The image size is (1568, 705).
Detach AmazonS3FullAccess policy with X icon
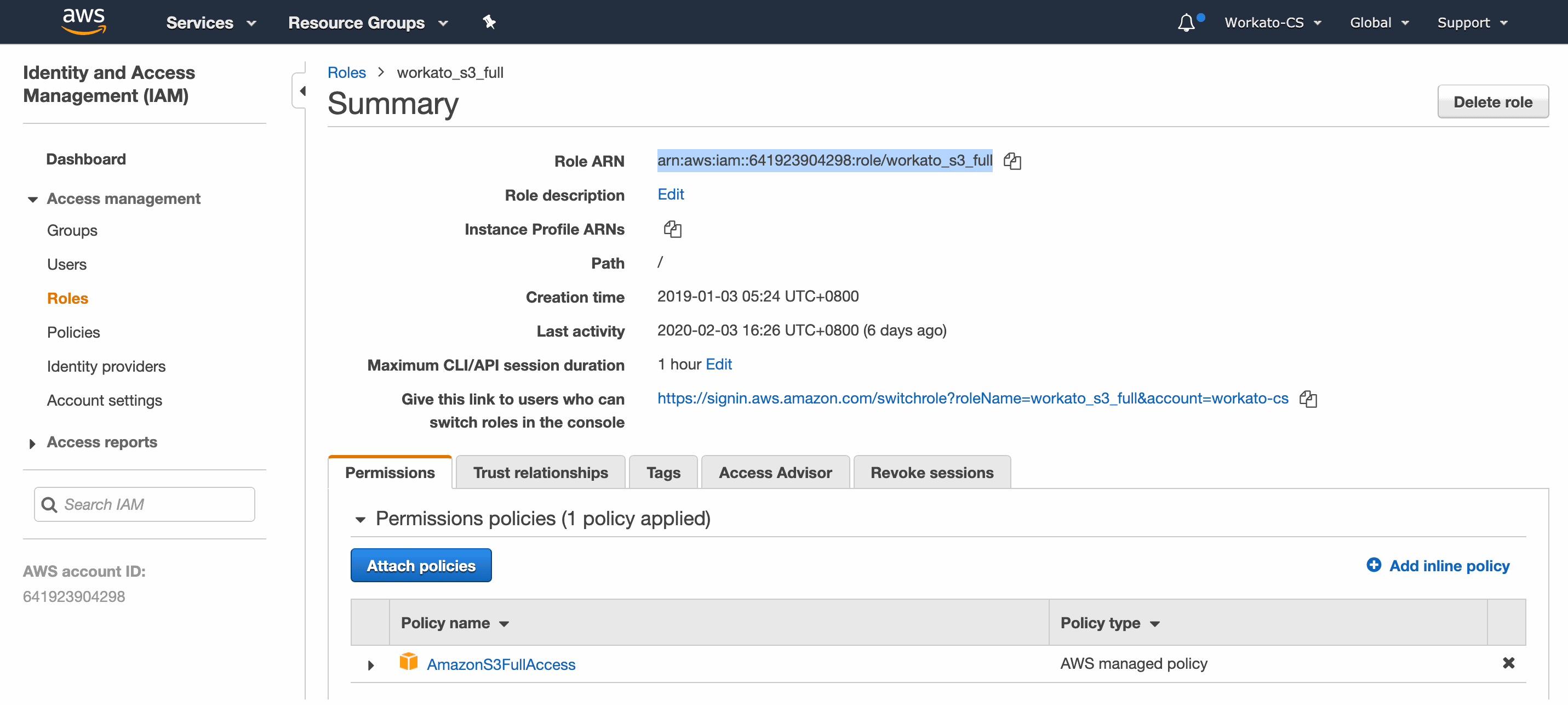point(1508,663)
